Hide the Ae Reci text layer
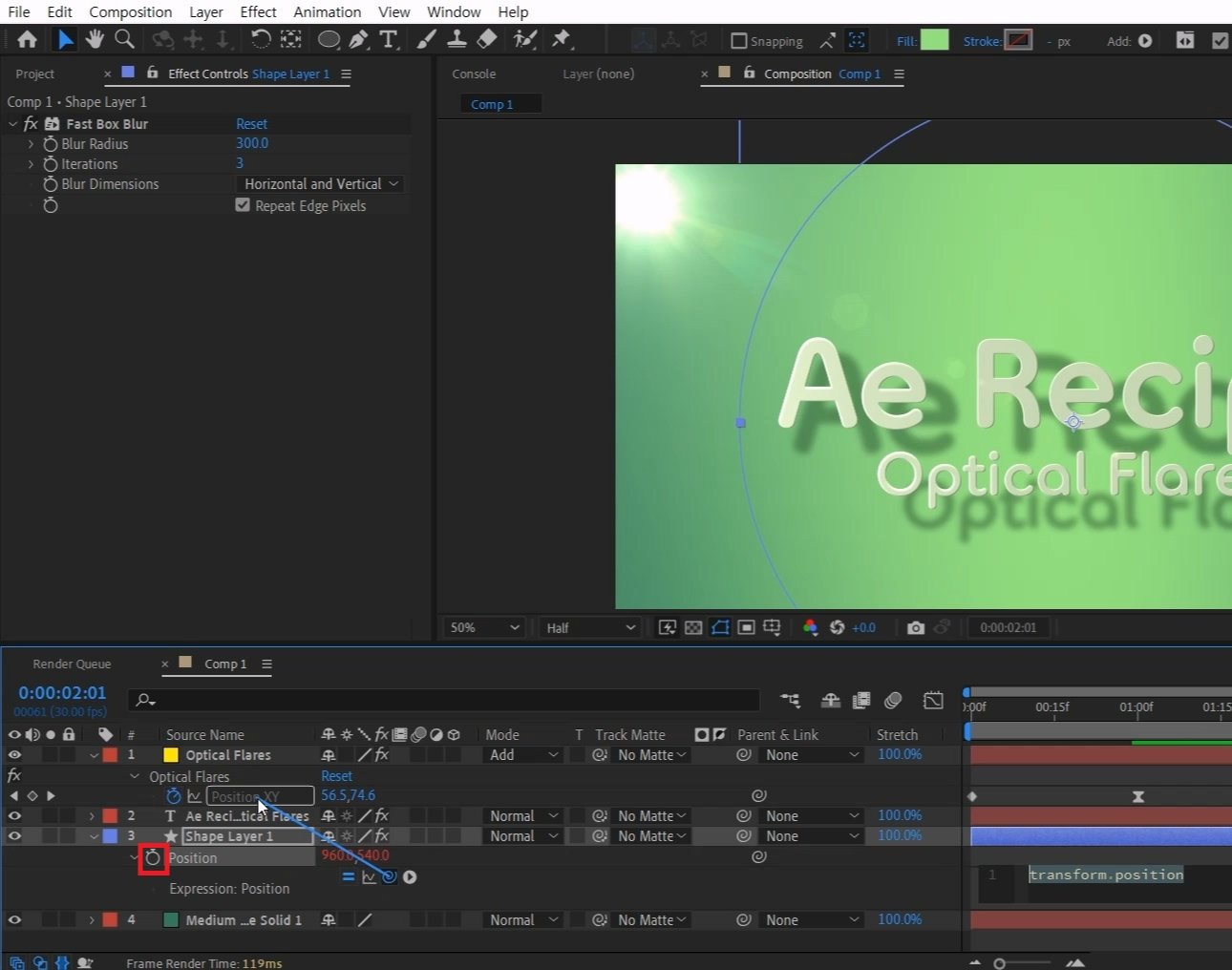Viewport: 1232px width, 970px height. pyautogui.click(x=14, y=816)
